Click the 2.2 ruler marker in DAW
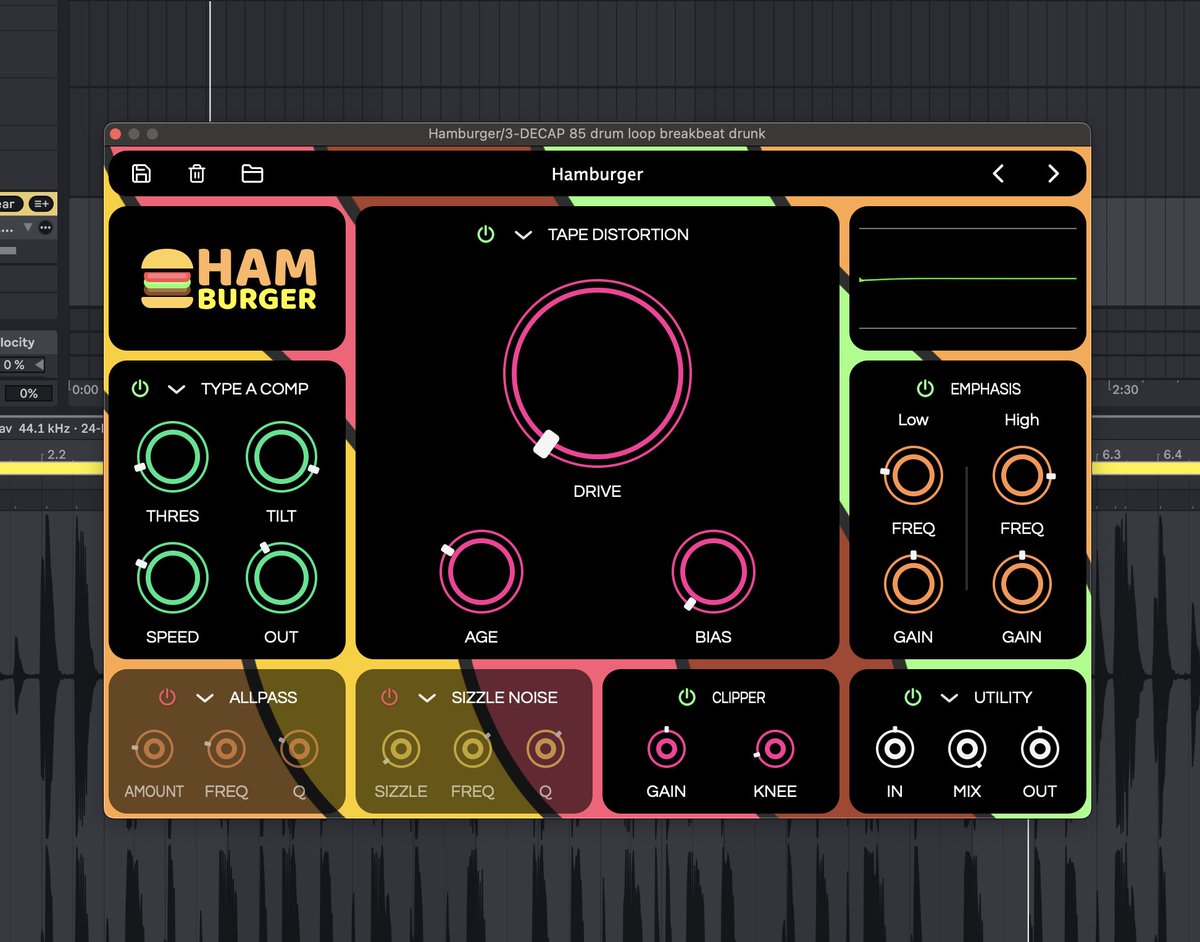 coord(56,454)
